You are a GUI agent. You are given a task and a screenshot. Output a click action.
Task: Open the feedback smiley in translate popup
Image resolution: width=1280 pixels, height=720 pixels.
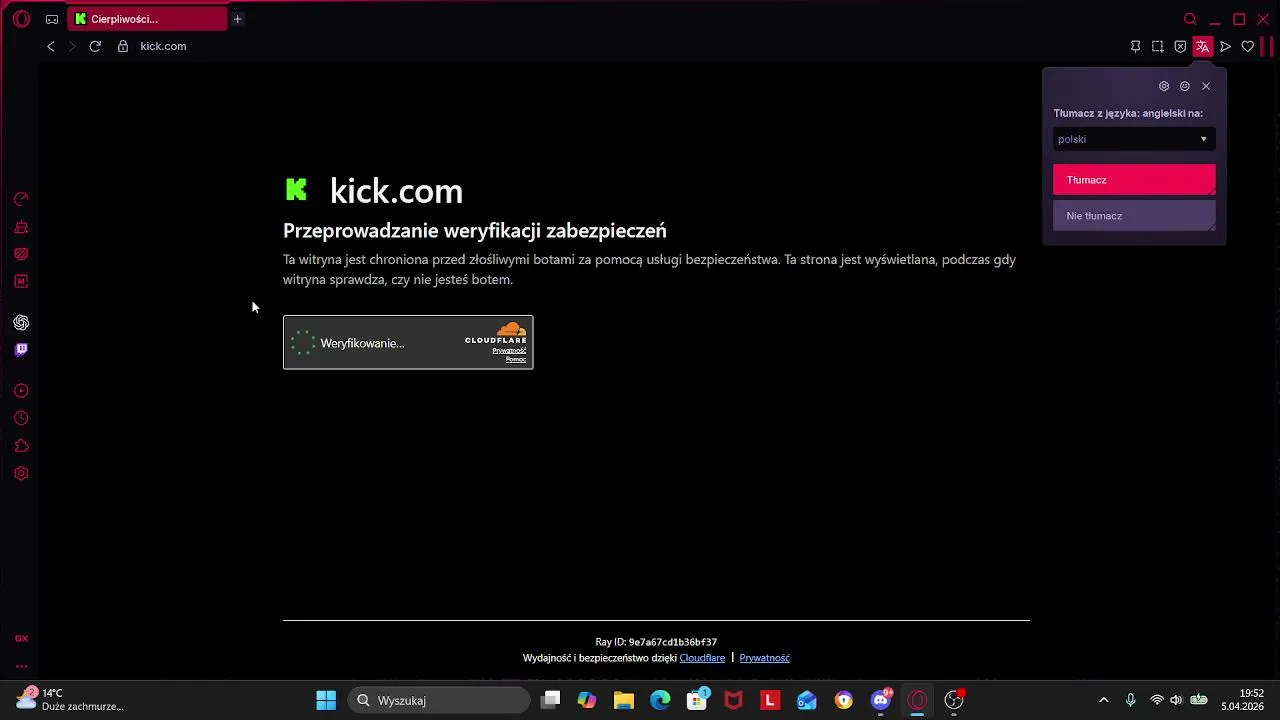coord(1185,86)
